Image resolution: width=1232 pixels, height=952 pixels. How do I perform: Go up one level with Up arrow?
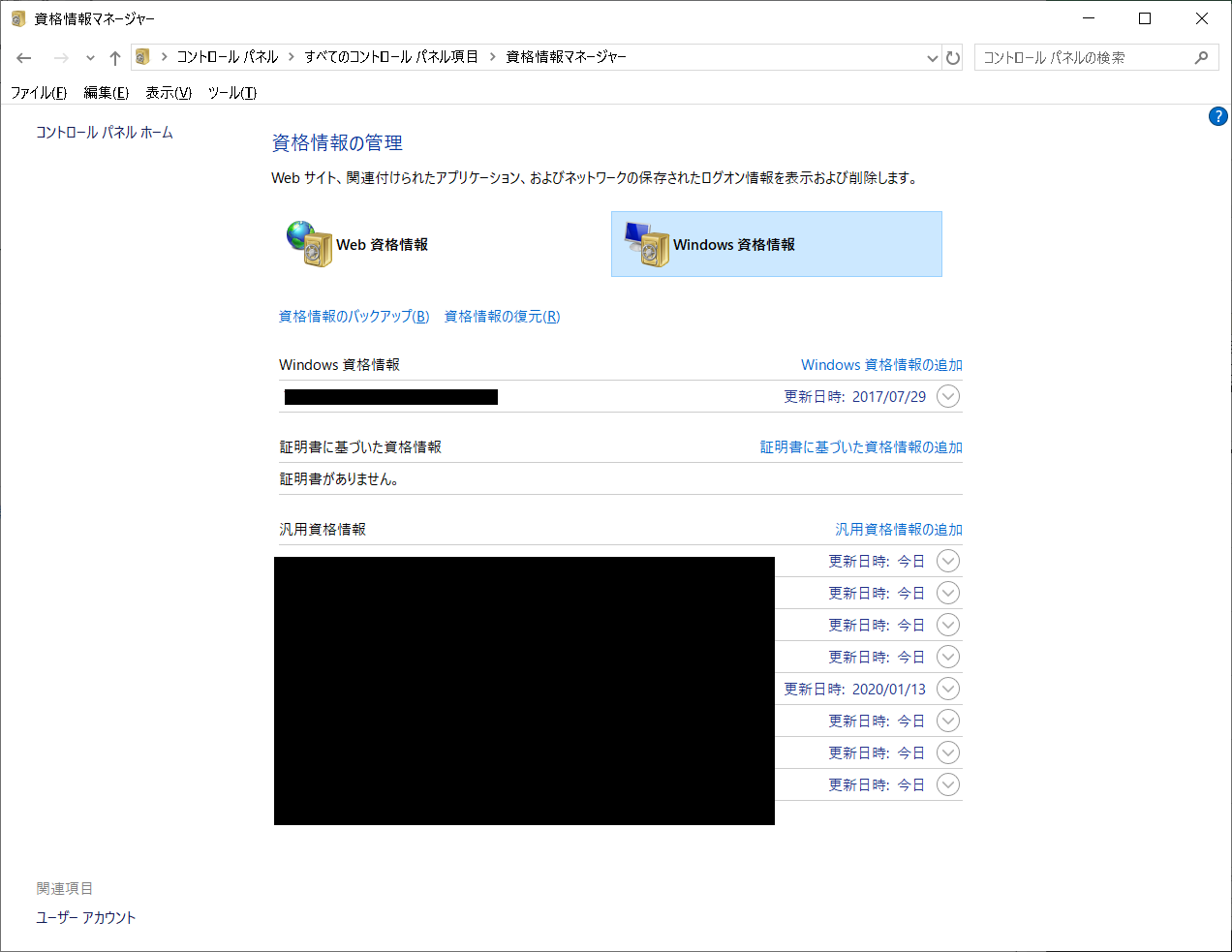115,58
